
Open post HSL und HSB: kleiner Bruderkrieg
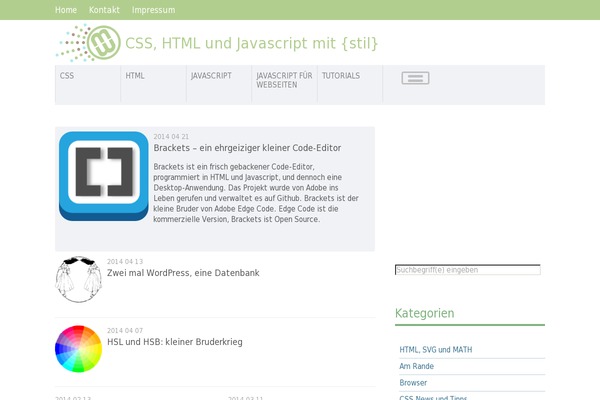coord(174,342)
